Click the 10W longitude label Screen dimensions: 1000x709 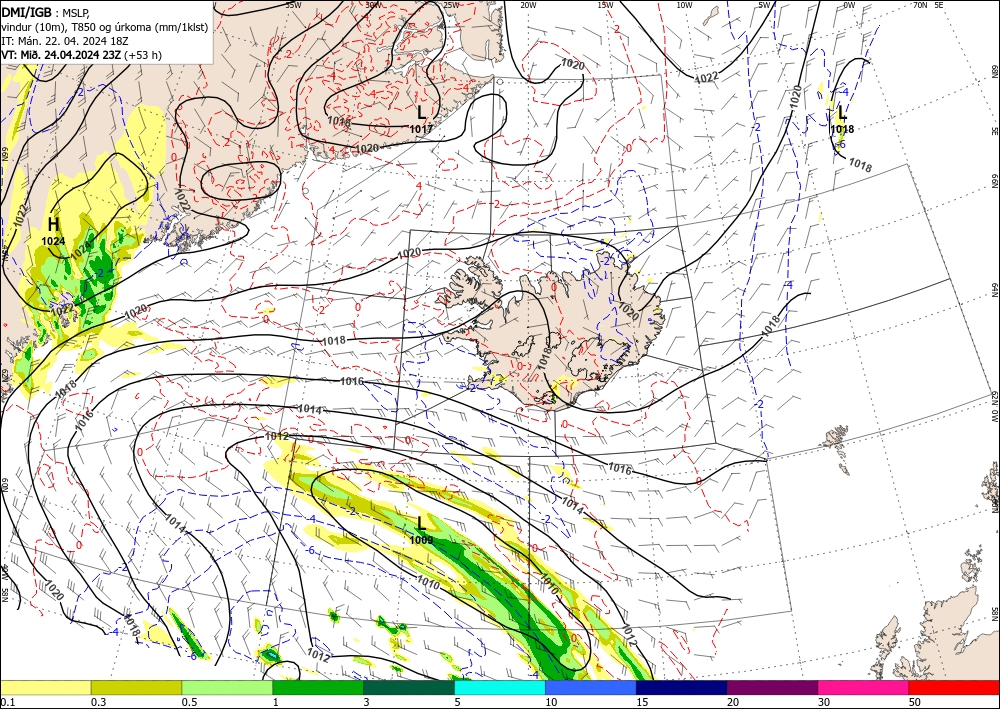click(x=684, y=5)
